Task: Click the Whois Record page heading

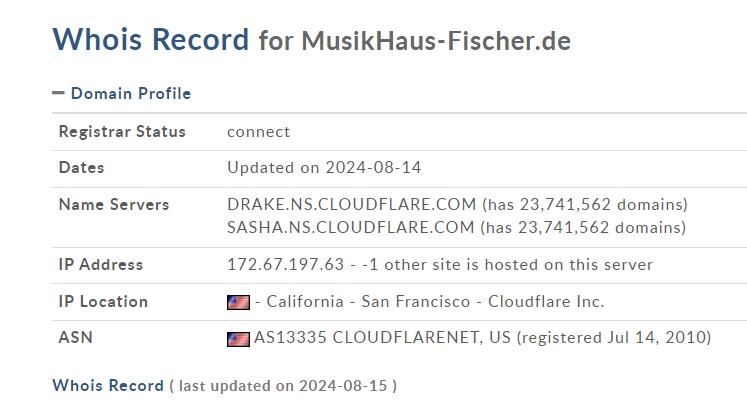Action: (151, 39)
